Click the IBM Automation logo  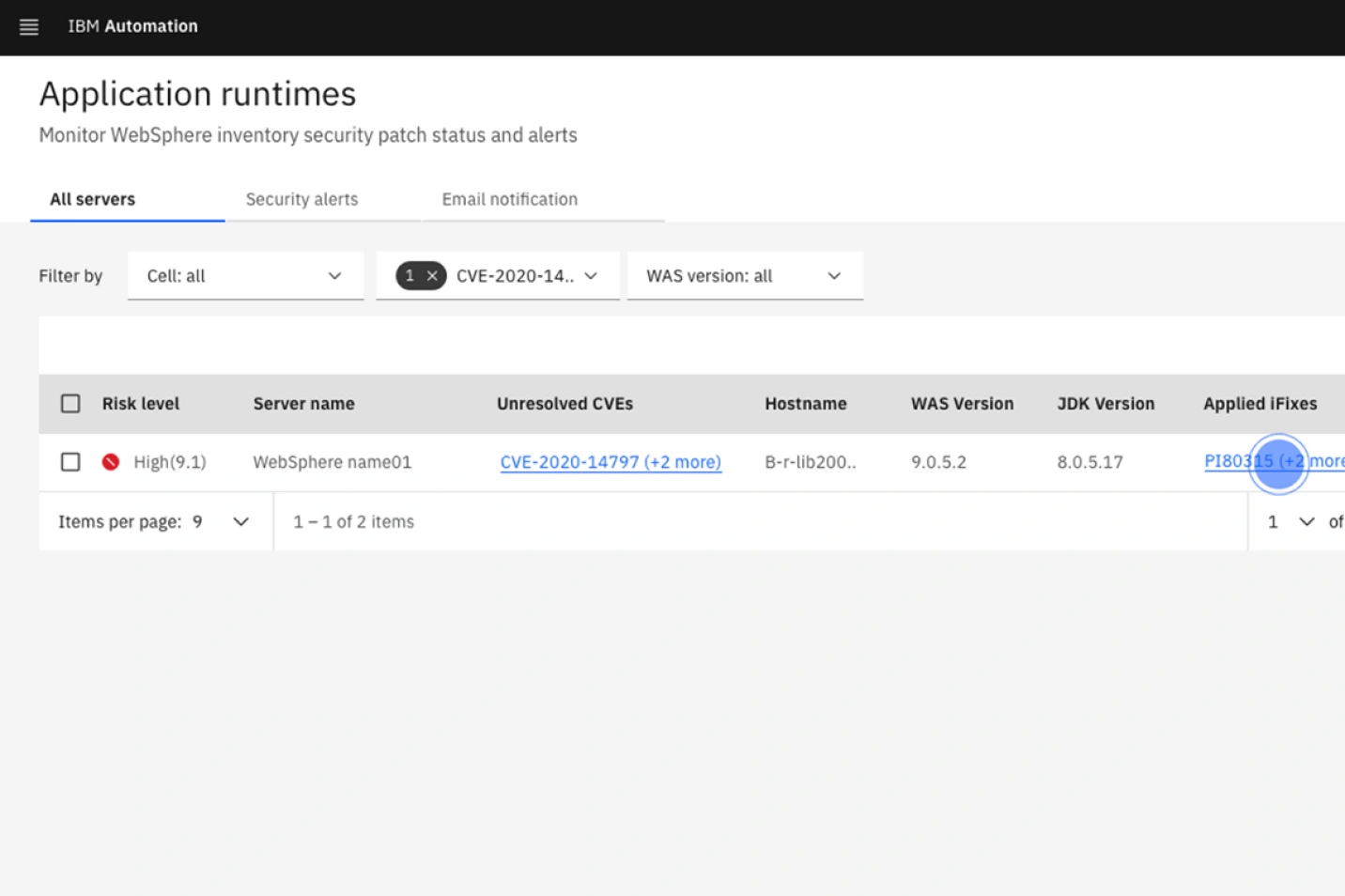click(132, 26)
